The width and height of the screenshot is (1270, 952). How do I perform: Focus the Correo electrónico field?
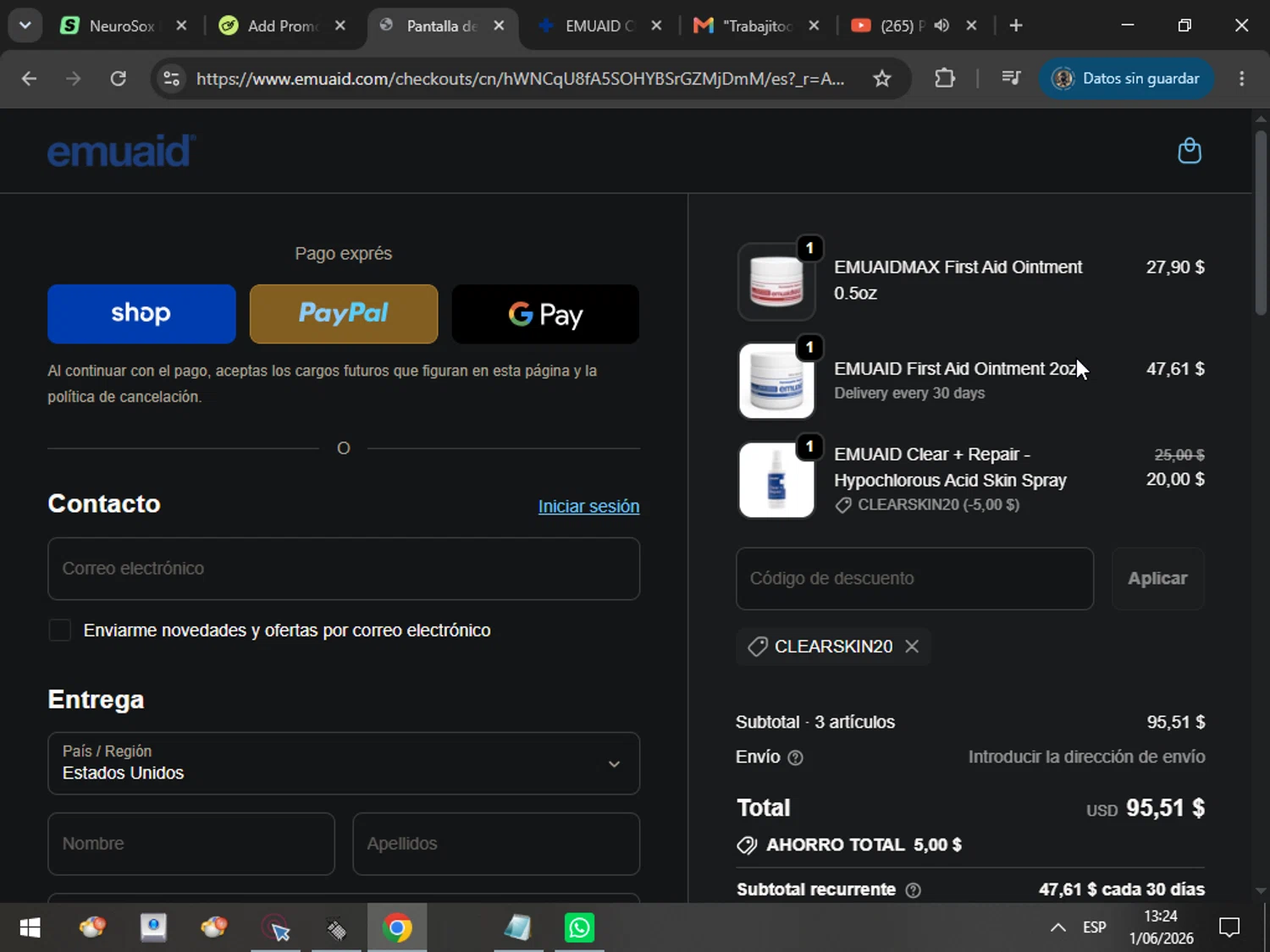(x=344, y=569)
